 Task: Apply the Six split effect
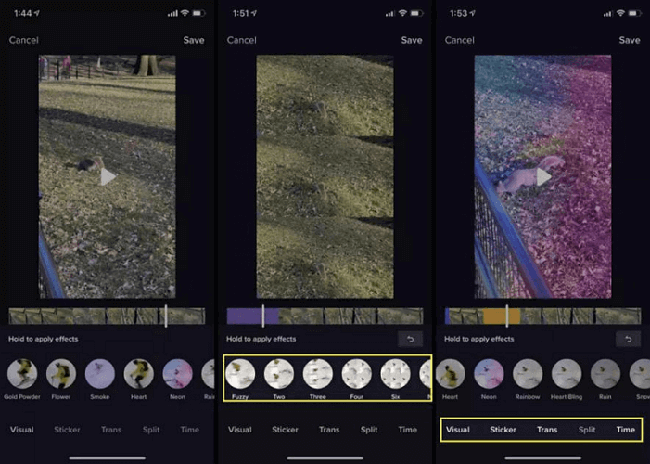click(x=395, y=374)
